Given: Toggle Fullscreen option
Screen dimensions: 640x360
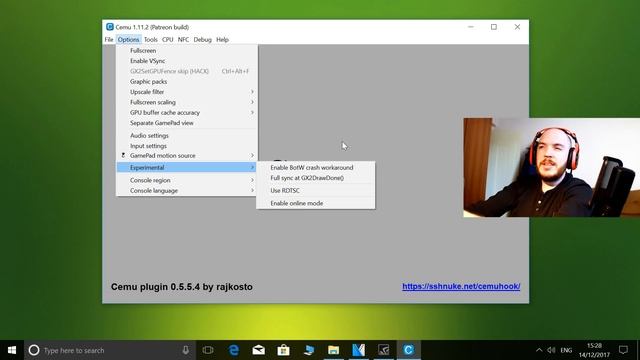Looking at the screenshot, I should pos(187,51).
